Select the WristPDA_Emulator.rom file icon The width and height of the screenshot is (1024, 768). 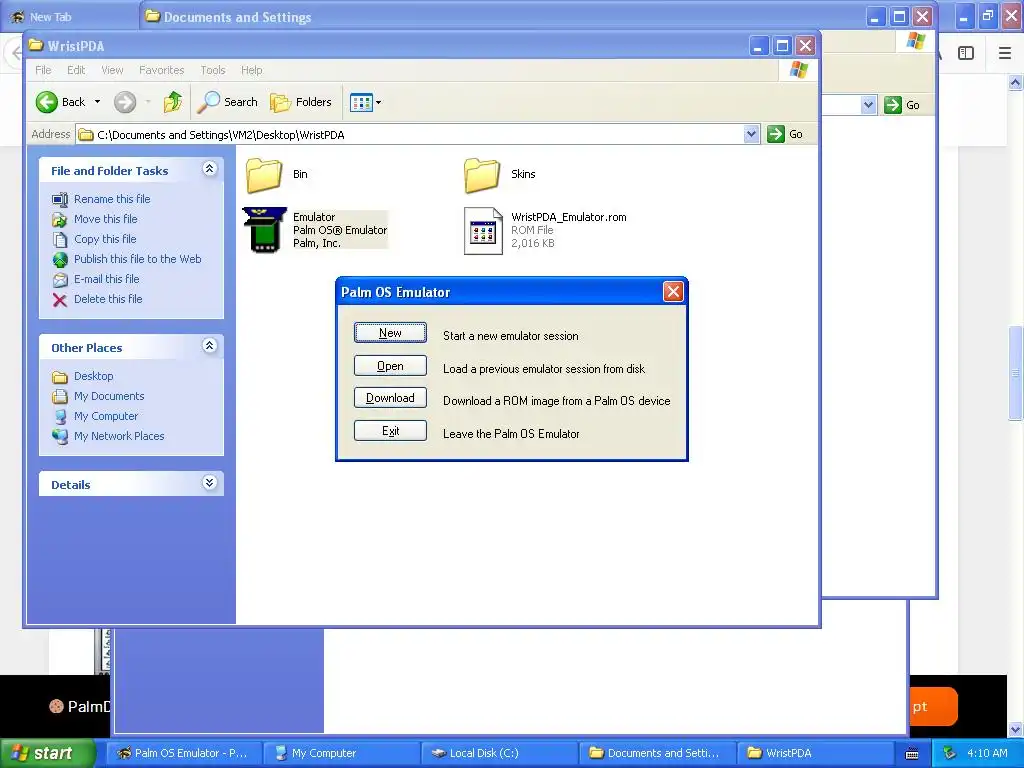pyautogui.click(x=483, y=231)
